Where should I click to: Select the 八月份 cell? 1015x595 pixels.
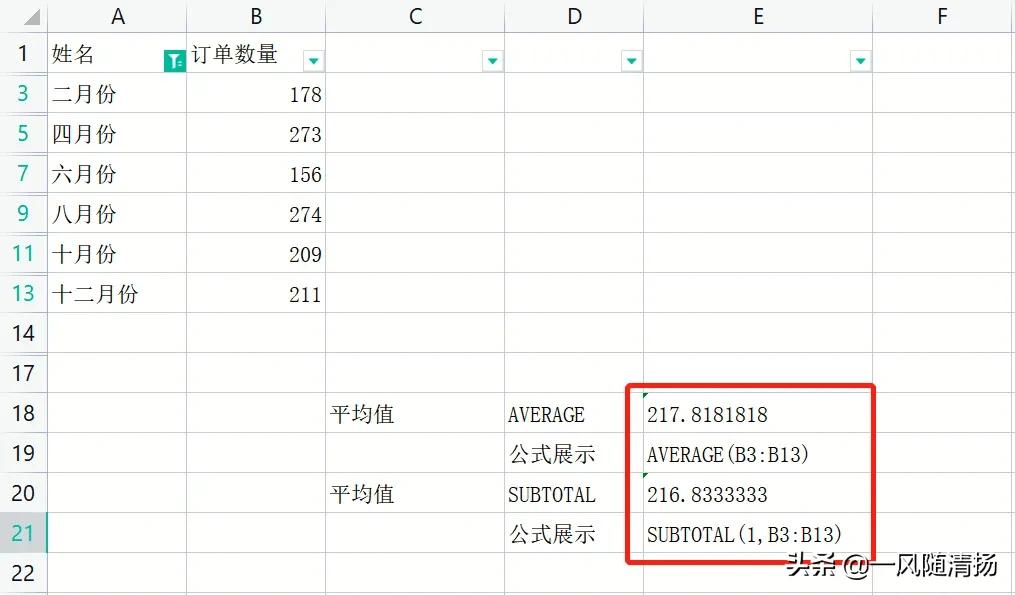tap(117, 214)
